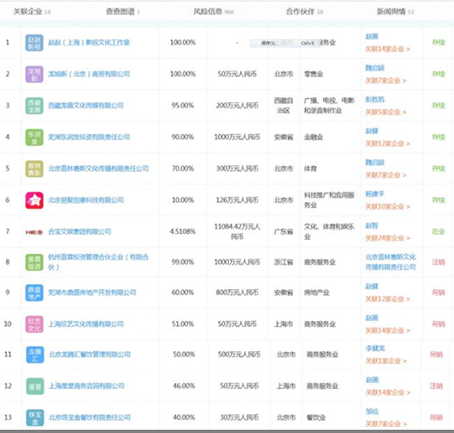Select the 房地产业 industry cell
Viewport: 454px width, 433px height.
(316, 292)
